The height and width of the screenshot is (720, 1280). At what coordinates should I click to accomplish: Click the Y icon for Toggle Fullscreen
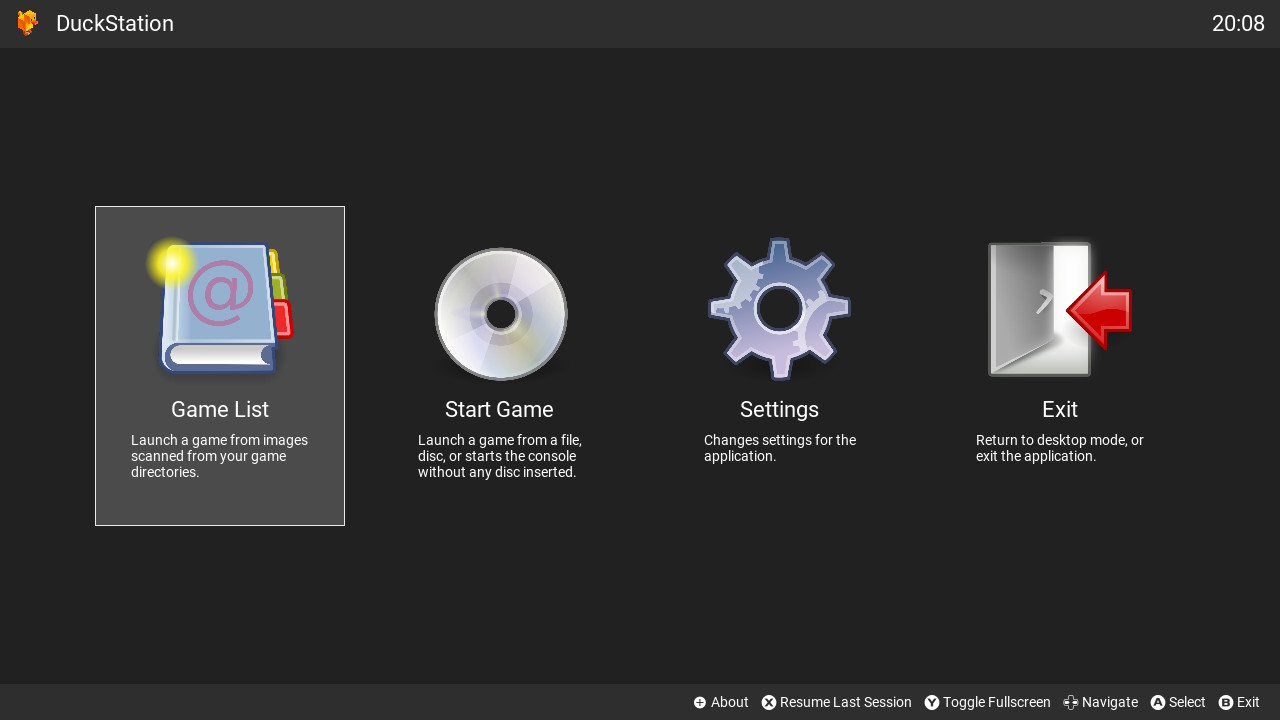point(932,702)
